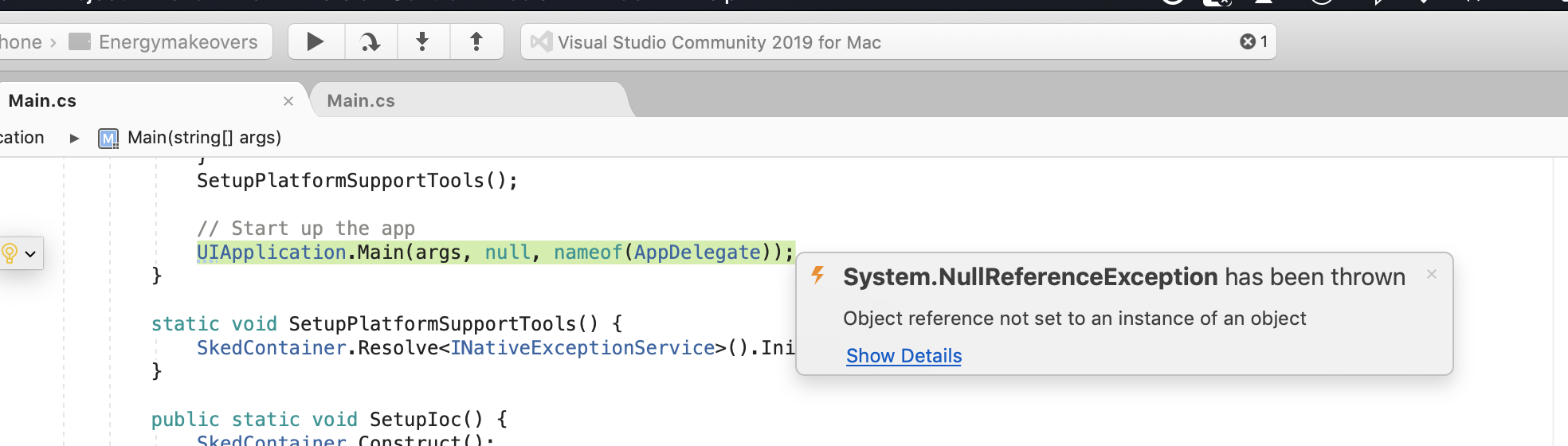Viewport: 1568px width, 446px height.
Task: Click the Step Over debugger icon
Action: (x=370, y=41)
